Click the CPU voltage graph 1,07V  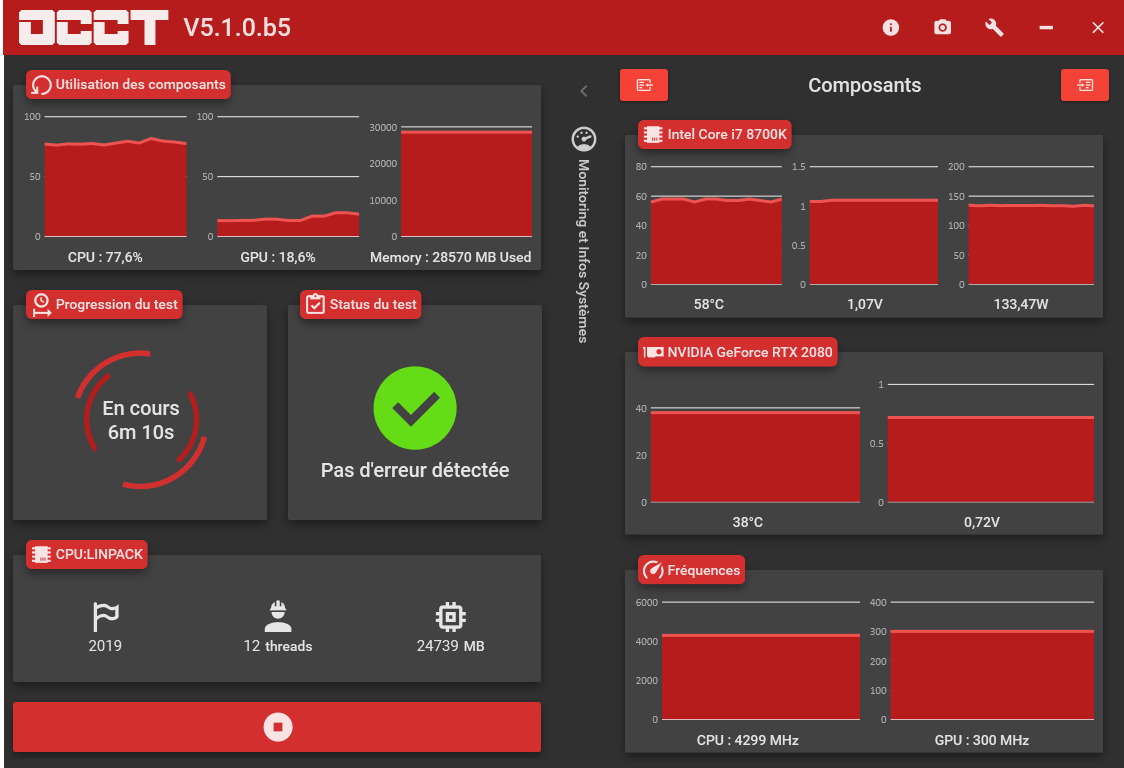873,225
